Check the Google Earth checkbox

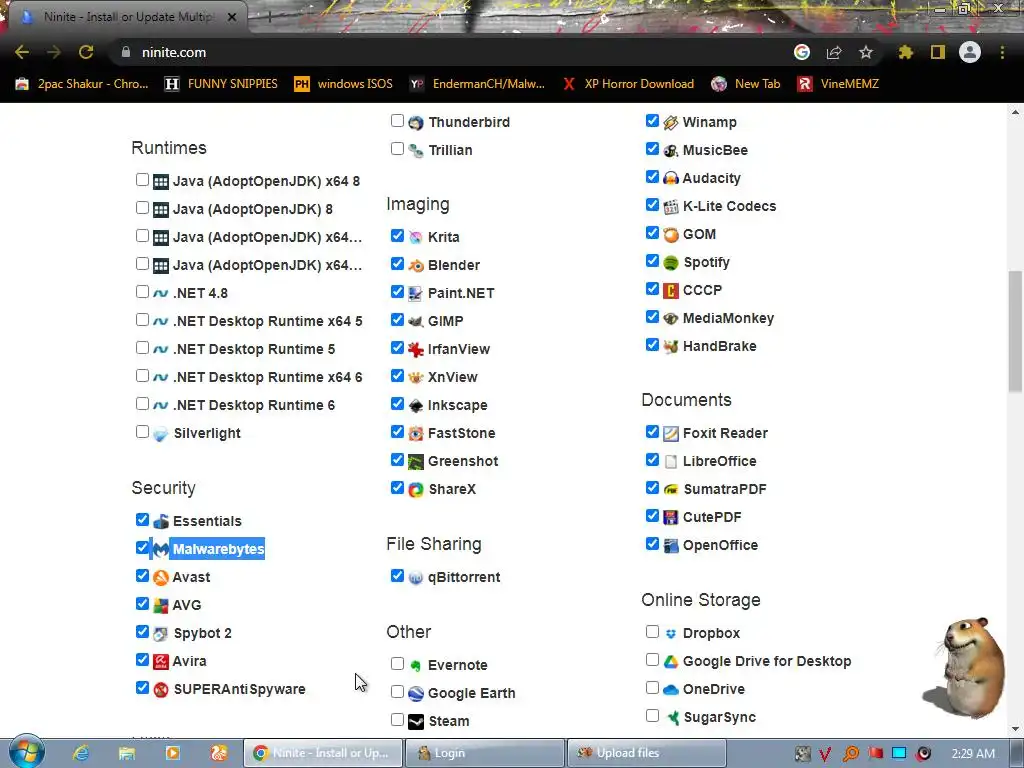[397, 692]
